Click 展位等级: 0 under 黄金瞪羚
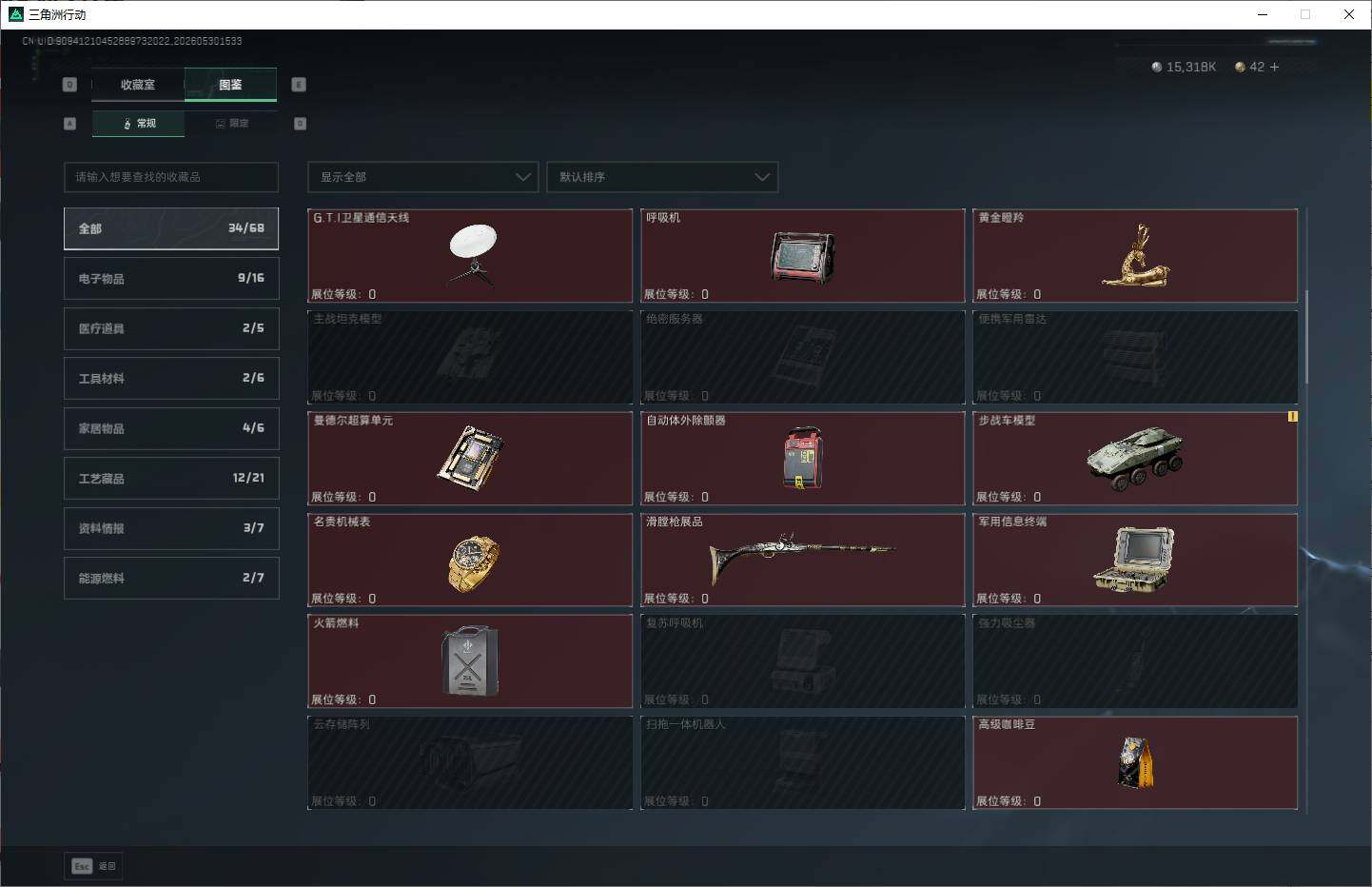The image size is (1372, 887). [x=1009, y=294]
